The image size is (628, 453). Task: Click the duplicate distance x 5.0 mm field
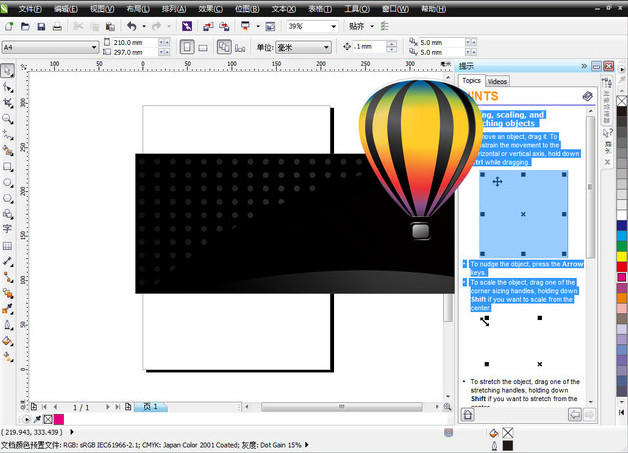point(442,42)
